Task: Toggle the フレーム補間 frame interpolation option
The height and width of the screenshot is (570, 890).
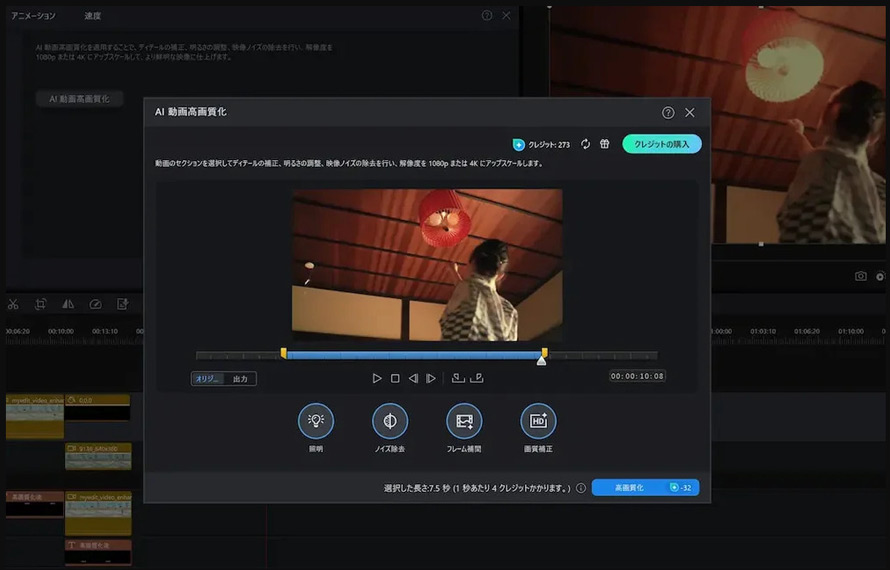Action: [464, 421]
